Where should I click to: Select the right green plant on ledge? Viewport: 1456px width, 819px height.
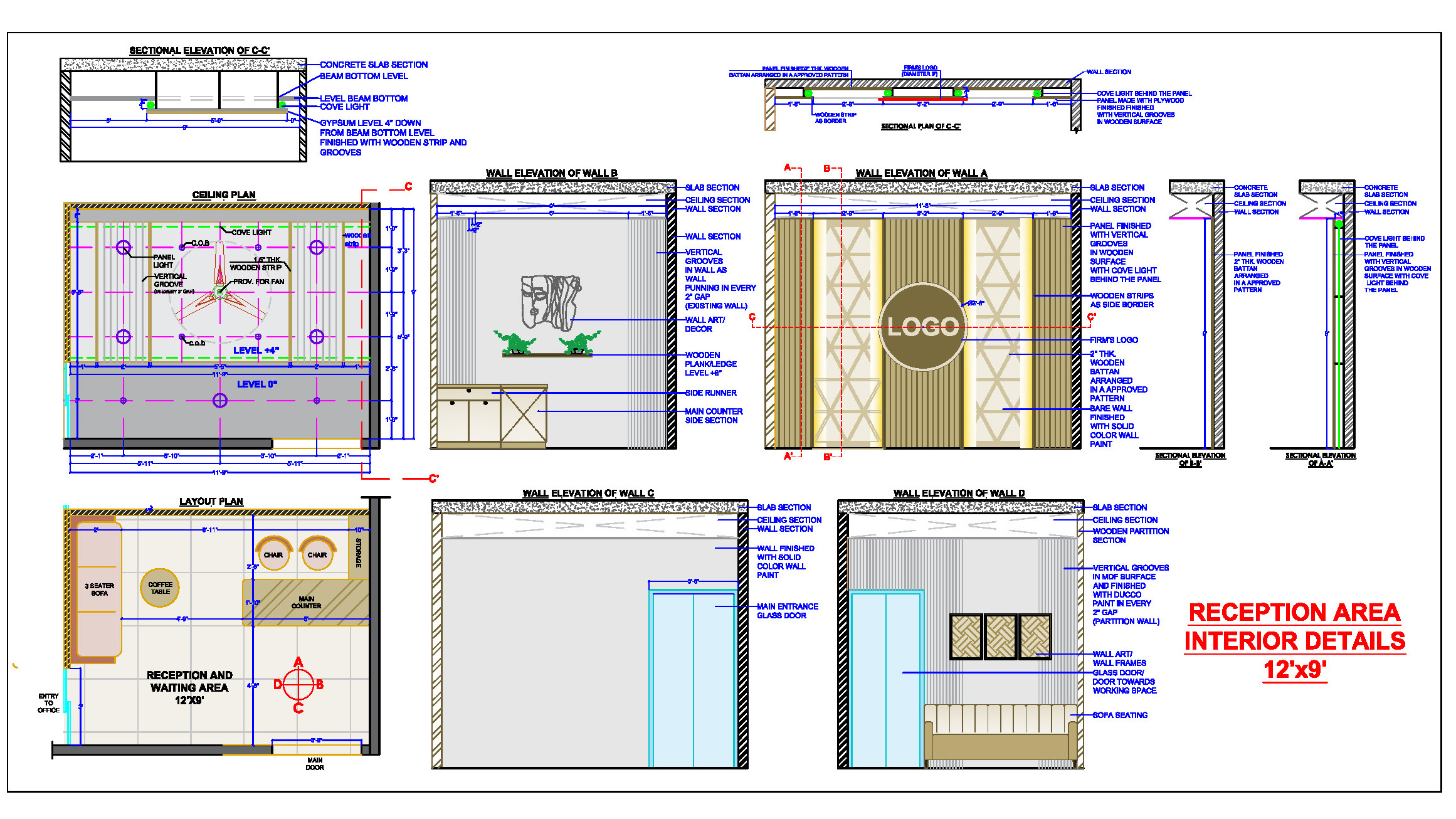[579, 343]
